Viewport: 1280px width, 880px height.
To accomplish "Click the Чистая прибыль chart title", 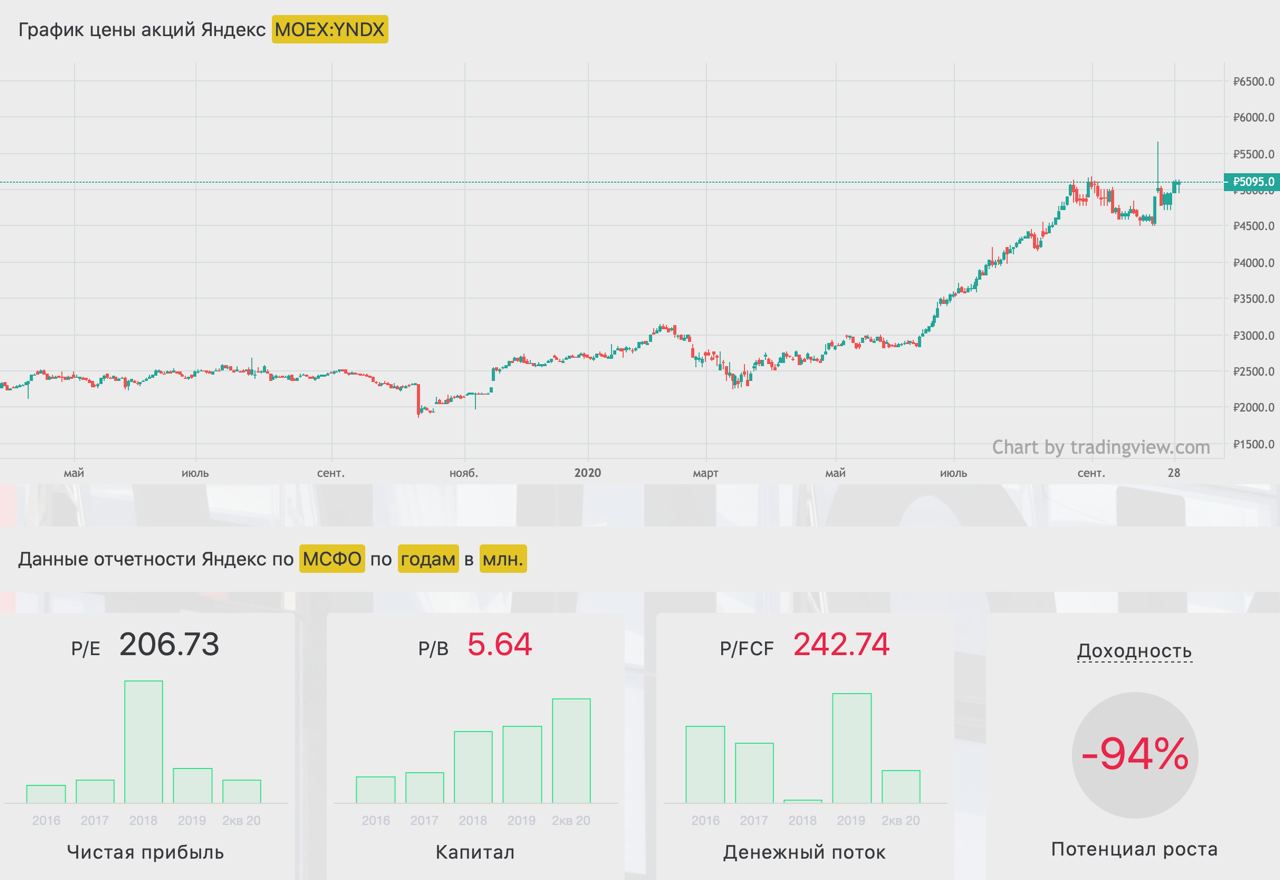I will coord(145,853).
